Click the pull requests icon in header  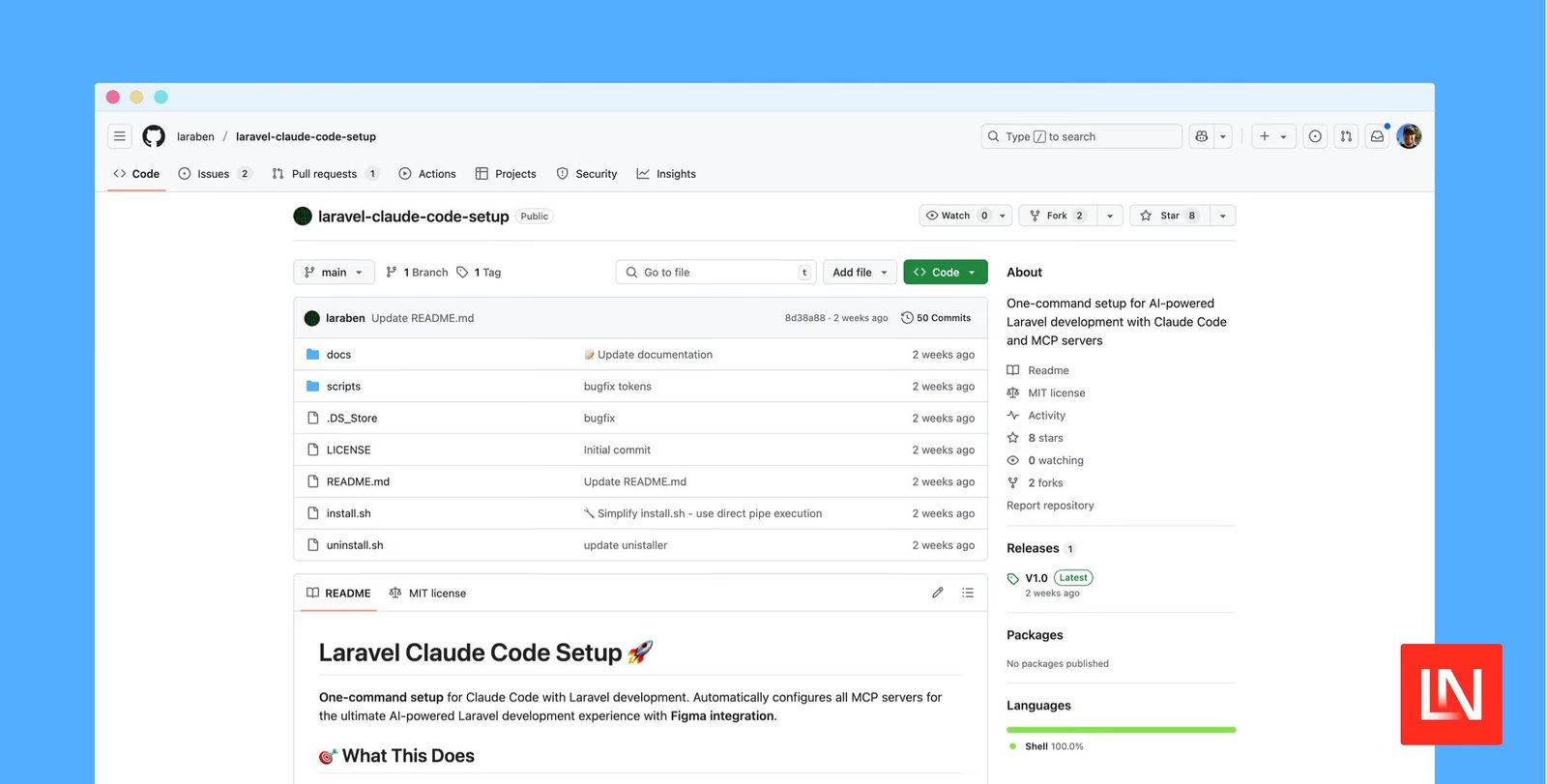[x=1346, y=136]
